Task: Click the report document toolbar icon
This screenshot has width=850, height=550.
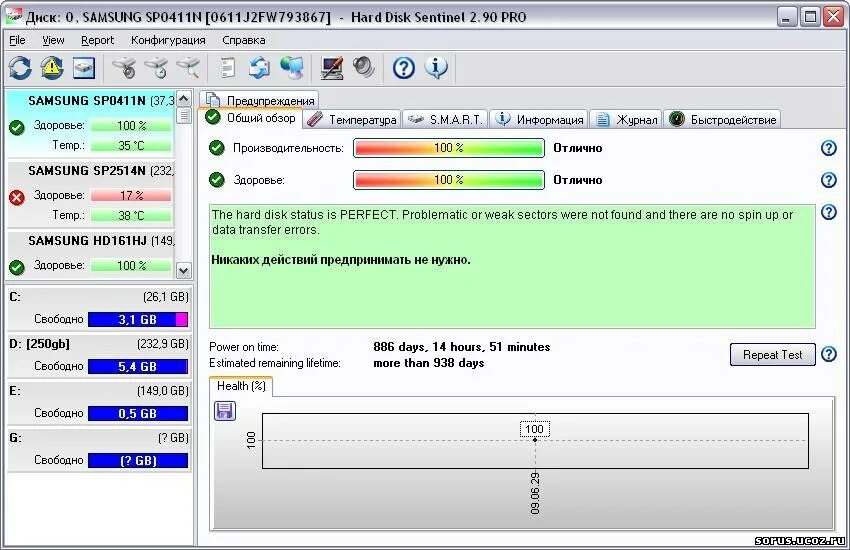Action: click(228, 68)
